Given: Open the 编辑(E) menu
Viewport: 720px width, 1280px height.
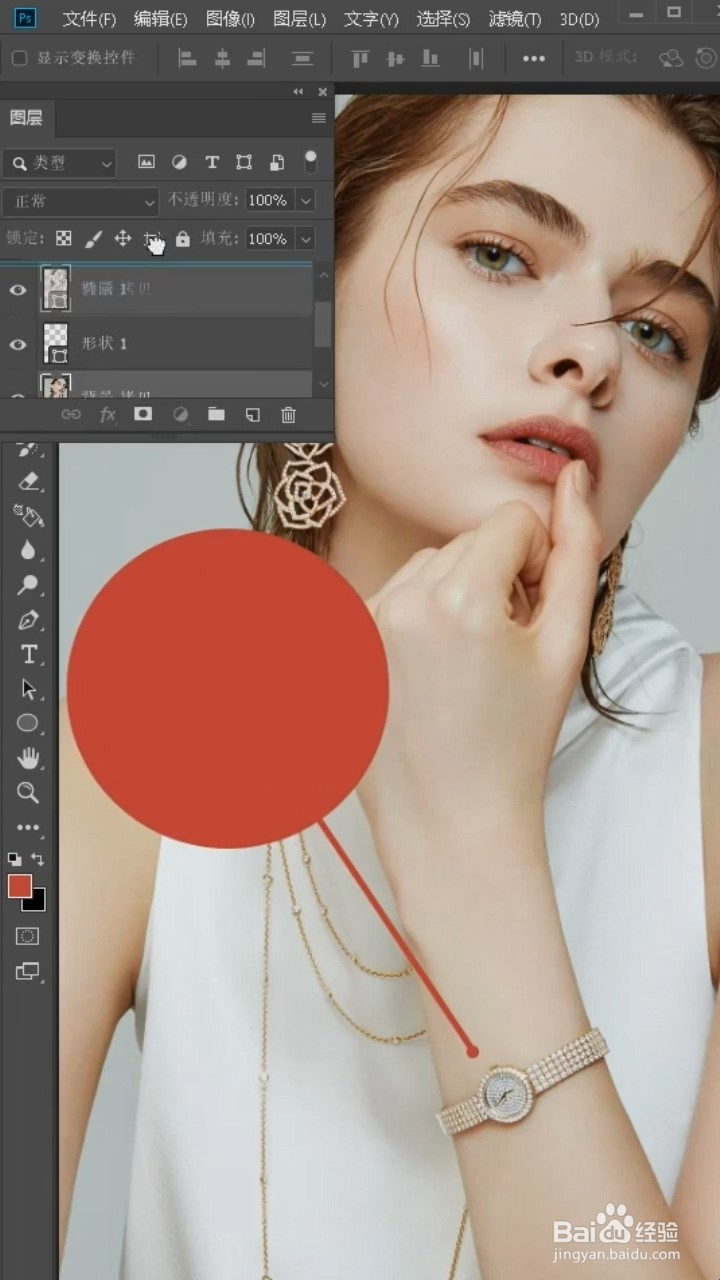Looking at the screenshot, I should click(x=160, y=19).
